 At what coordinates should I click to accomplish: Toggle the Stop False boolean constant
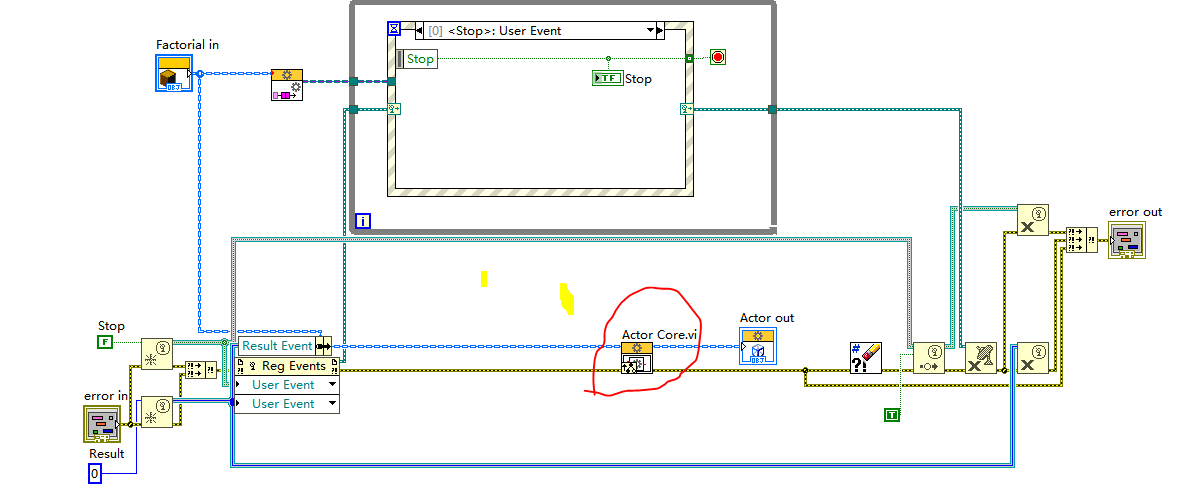coord(104,342)
